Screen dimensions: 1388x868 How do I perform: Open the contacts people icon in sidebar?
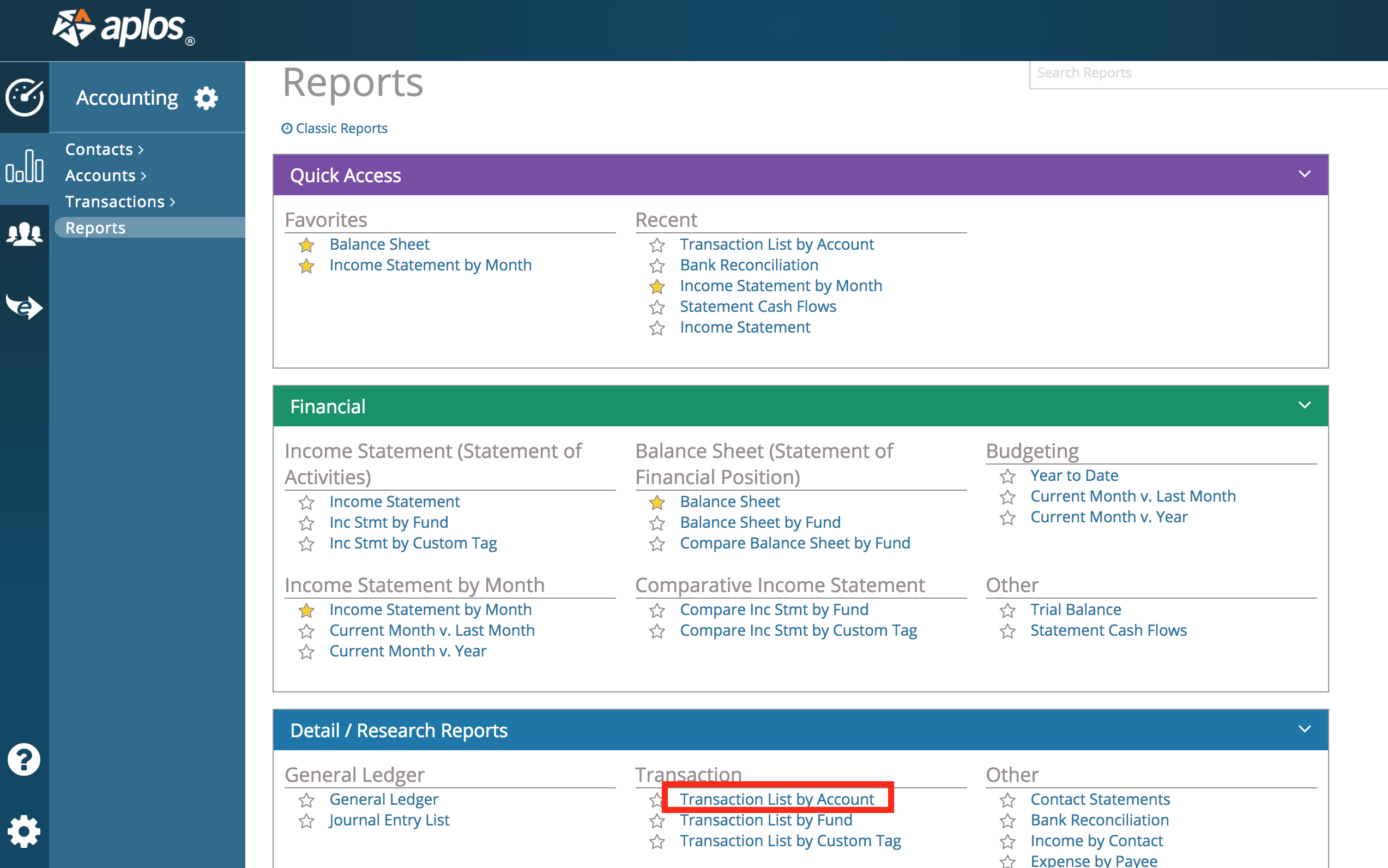click(24, 233)
